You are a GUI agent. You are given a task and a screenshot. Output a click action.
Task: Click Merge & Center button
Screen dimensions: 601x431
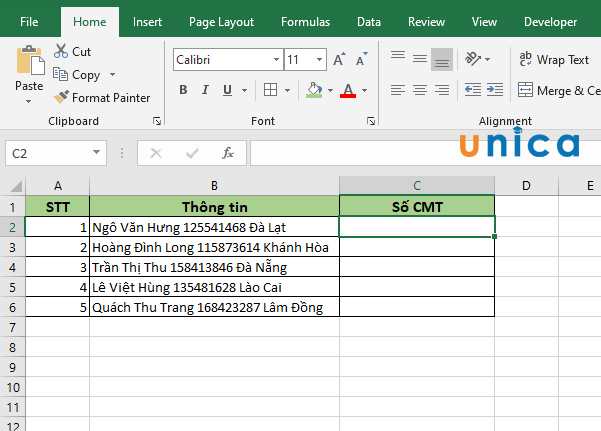559,90
